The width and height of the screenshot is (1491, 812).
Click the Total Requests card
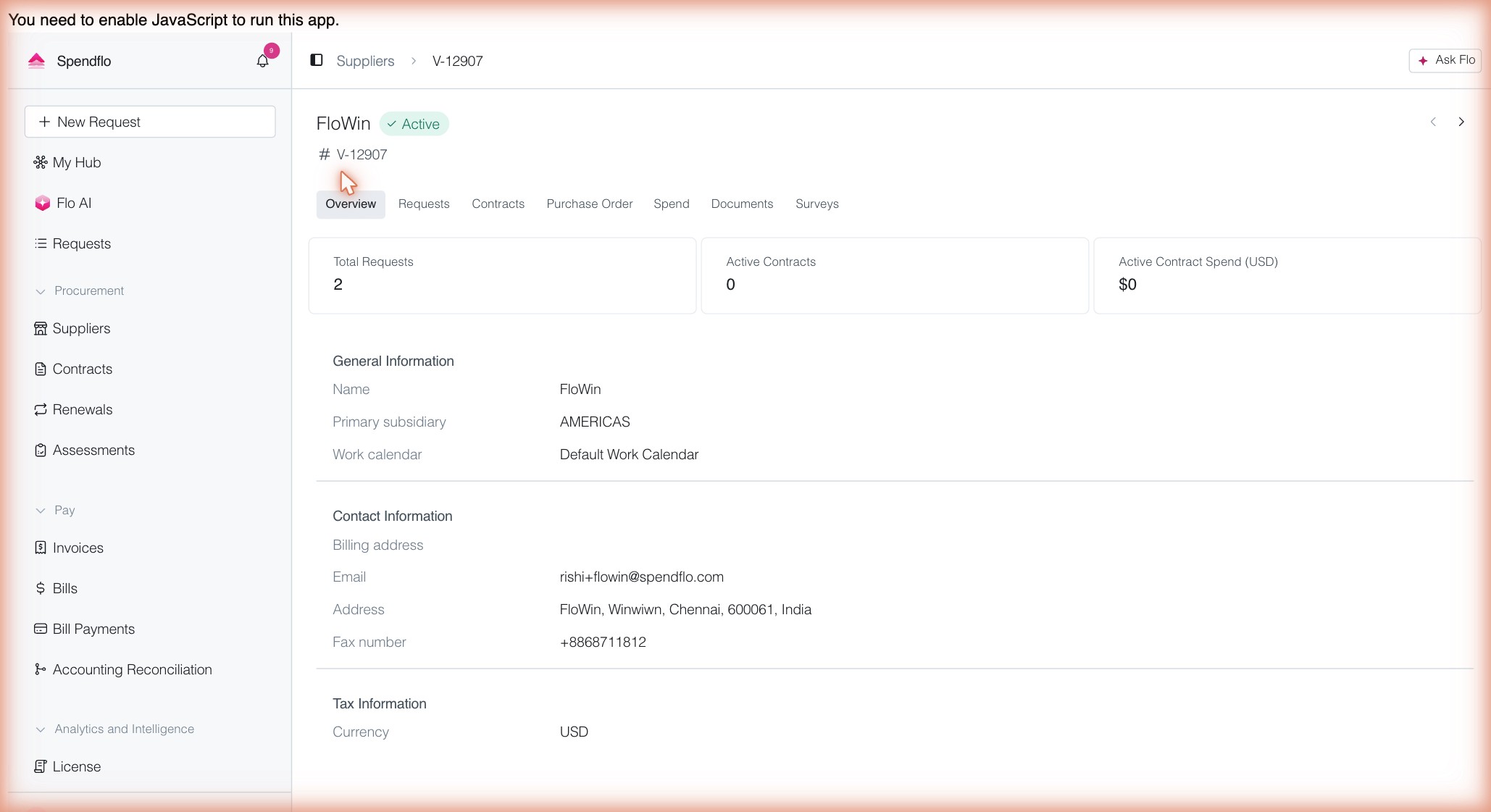[502, 275]
